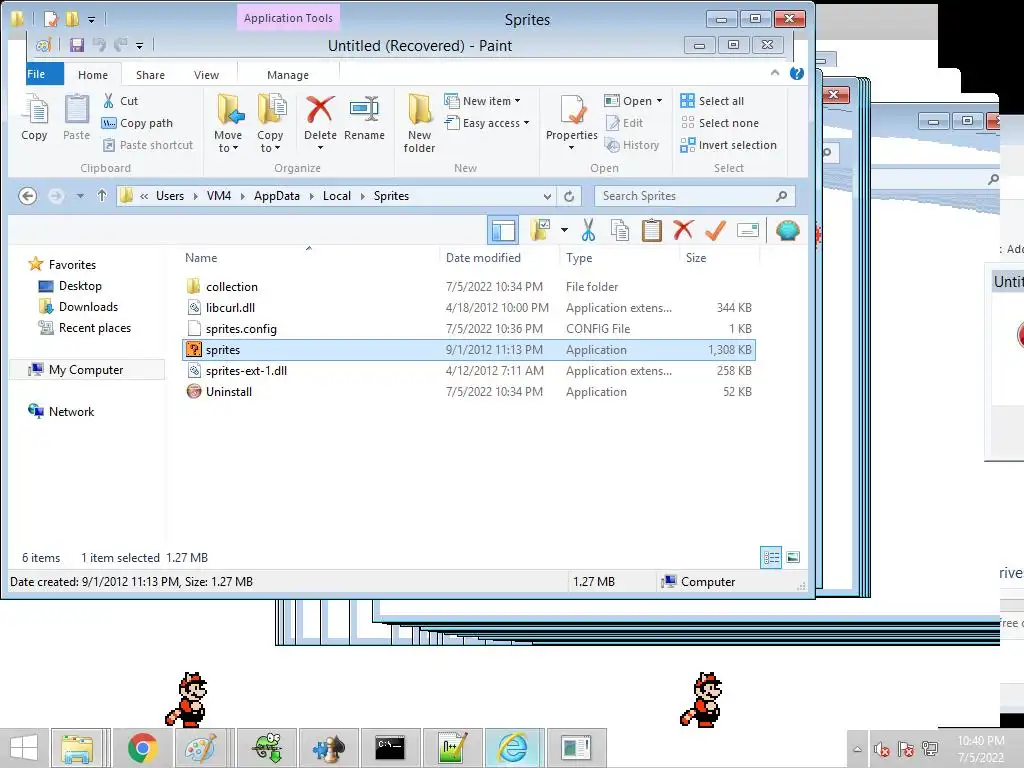Expand the Open dropdown arrow
This screenshot has width=1024, height=768.
659,101
